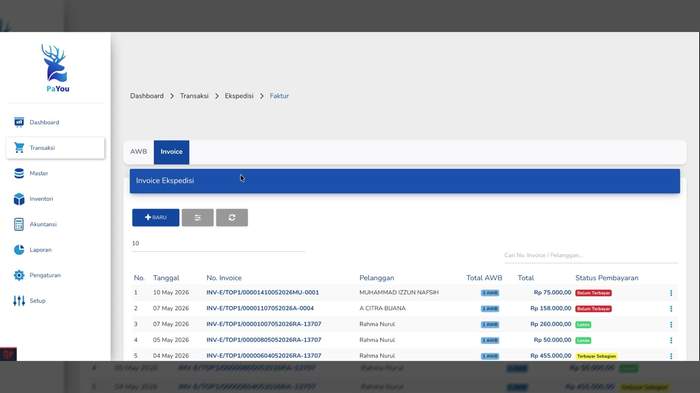
Task: Sort by Status Pembayaran column header
Action: click(607, 278)
